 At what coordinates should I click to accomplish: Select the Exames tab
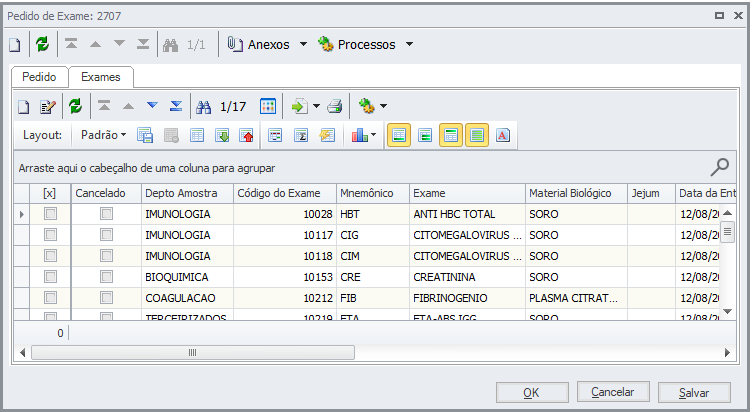(x=101, y=77)
